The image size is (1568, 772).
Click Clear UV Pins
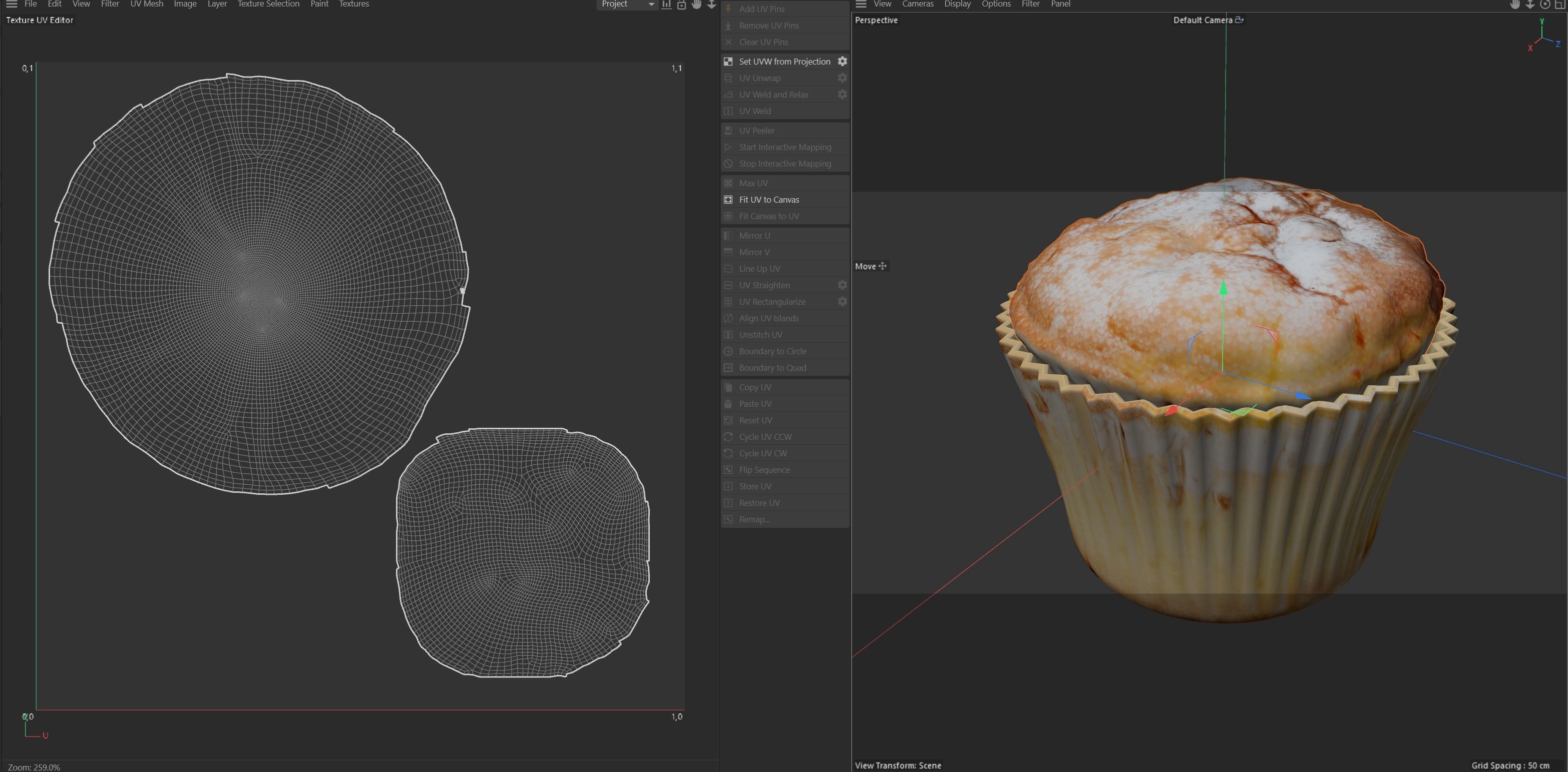(785, 42)
